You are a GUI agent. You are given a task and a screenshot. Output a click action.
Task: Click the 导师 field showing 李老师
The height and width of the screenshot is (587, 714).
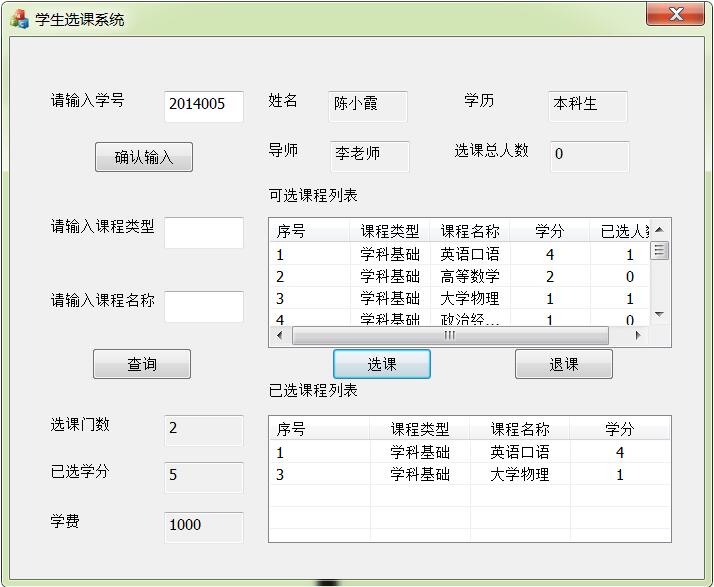pos(370,156)
